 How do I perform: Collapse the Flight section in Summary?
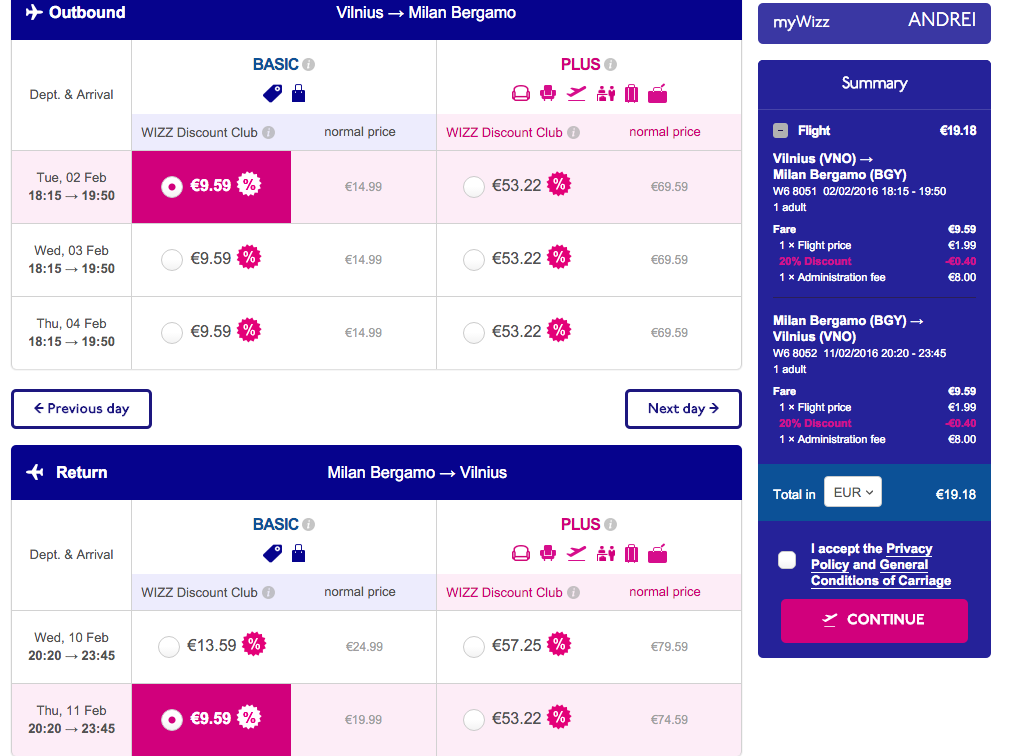[781, 130]
